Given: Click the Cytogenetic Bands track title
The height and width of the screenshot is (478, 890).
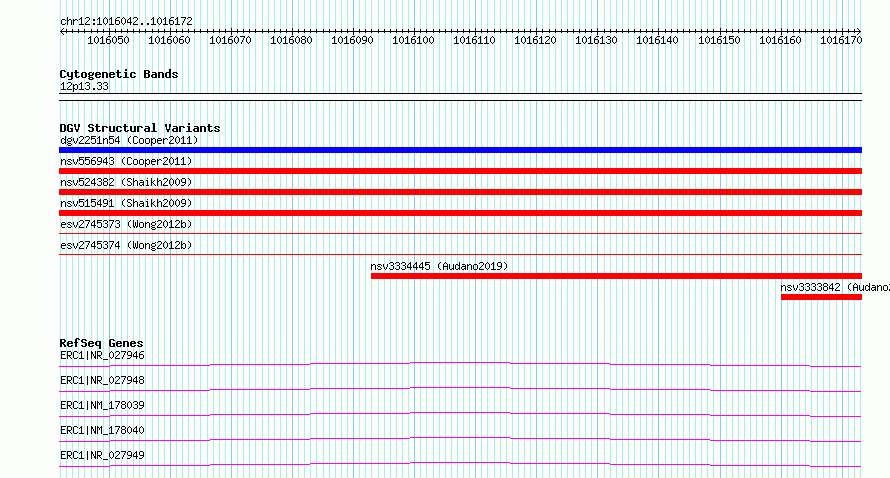Looking at the screenshot, I should pyautogui.click(x=119, y=74).
